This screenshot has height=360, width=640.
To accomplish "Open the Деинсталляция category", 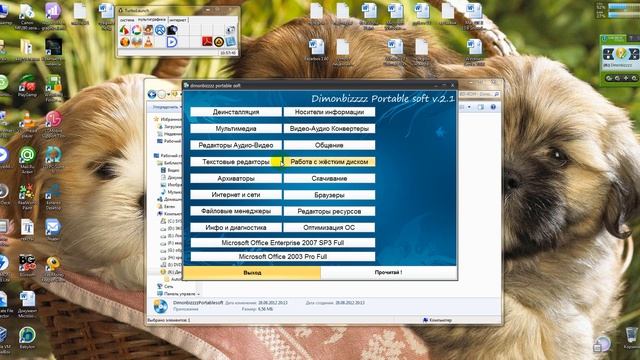I will 236,112.
